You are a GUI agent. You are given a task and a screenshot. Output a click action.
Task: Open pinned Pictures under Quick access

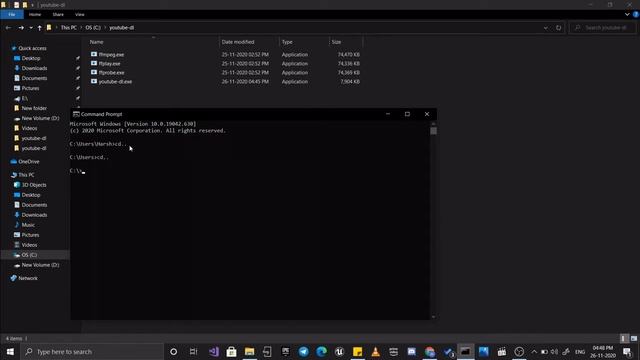click(30, 88)
